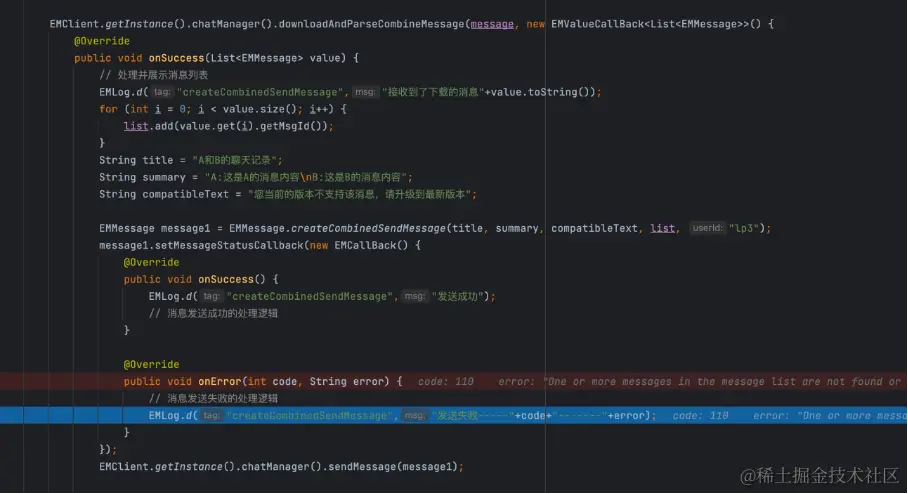Viewport: 908px width, 494px height.
Task: Click italic createCombinedSendMessage call after EMMessage.
Action: click(x=368, y=228)
